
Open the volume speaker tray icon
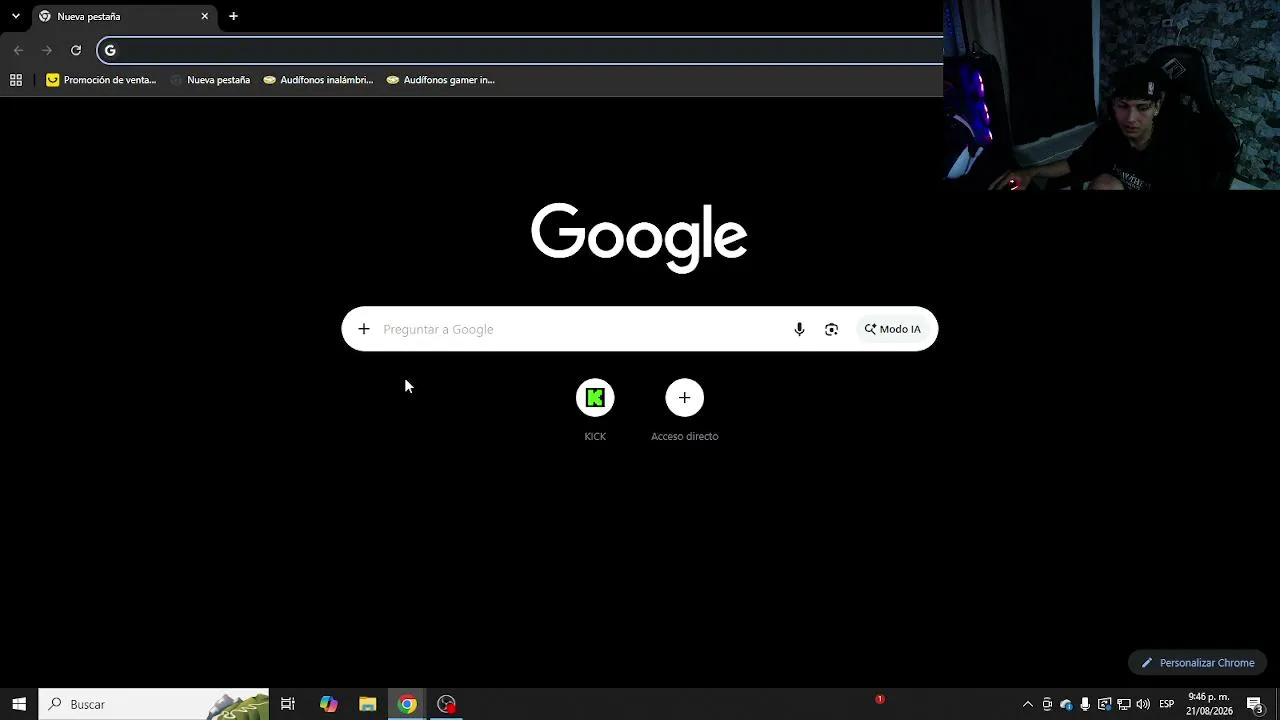[x=1143, y=704]
